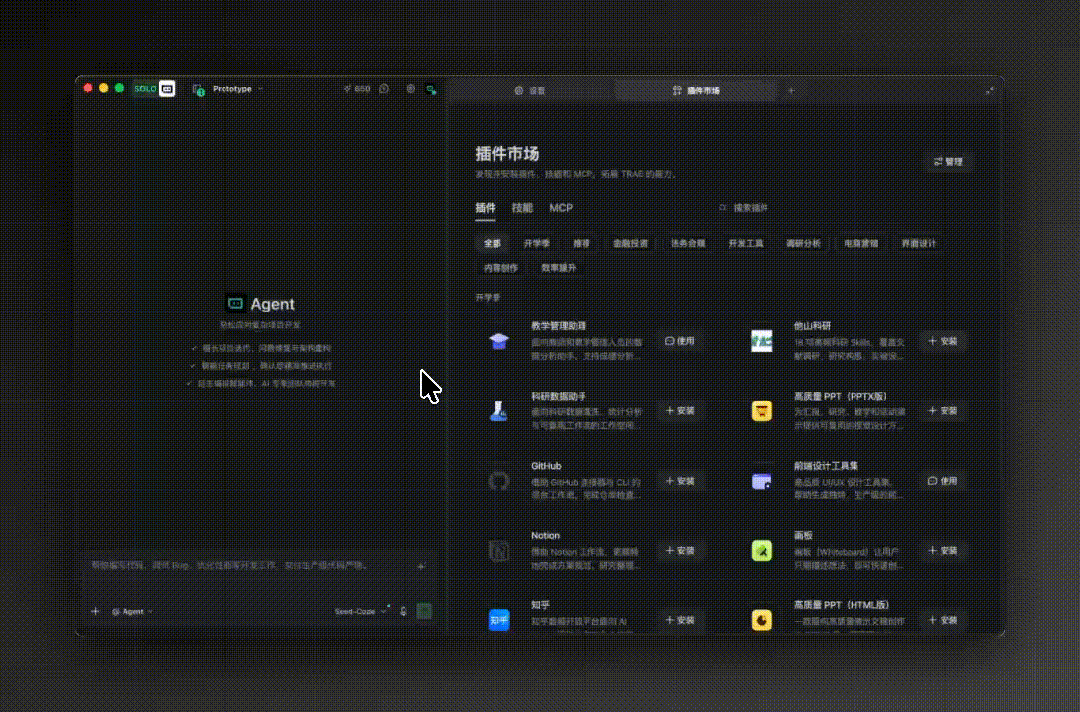Filter by 全部 category chip
The width and height of the screenshot is (1080, 712).
click(492, 244)
